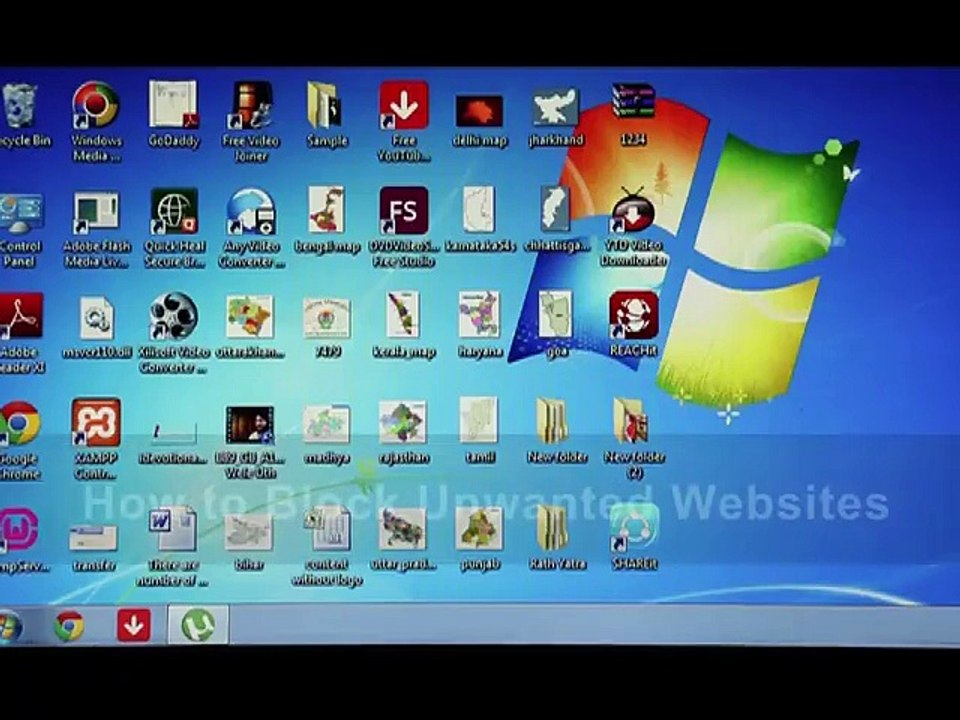Open the New folder (2) icon

tap(631, 421)
